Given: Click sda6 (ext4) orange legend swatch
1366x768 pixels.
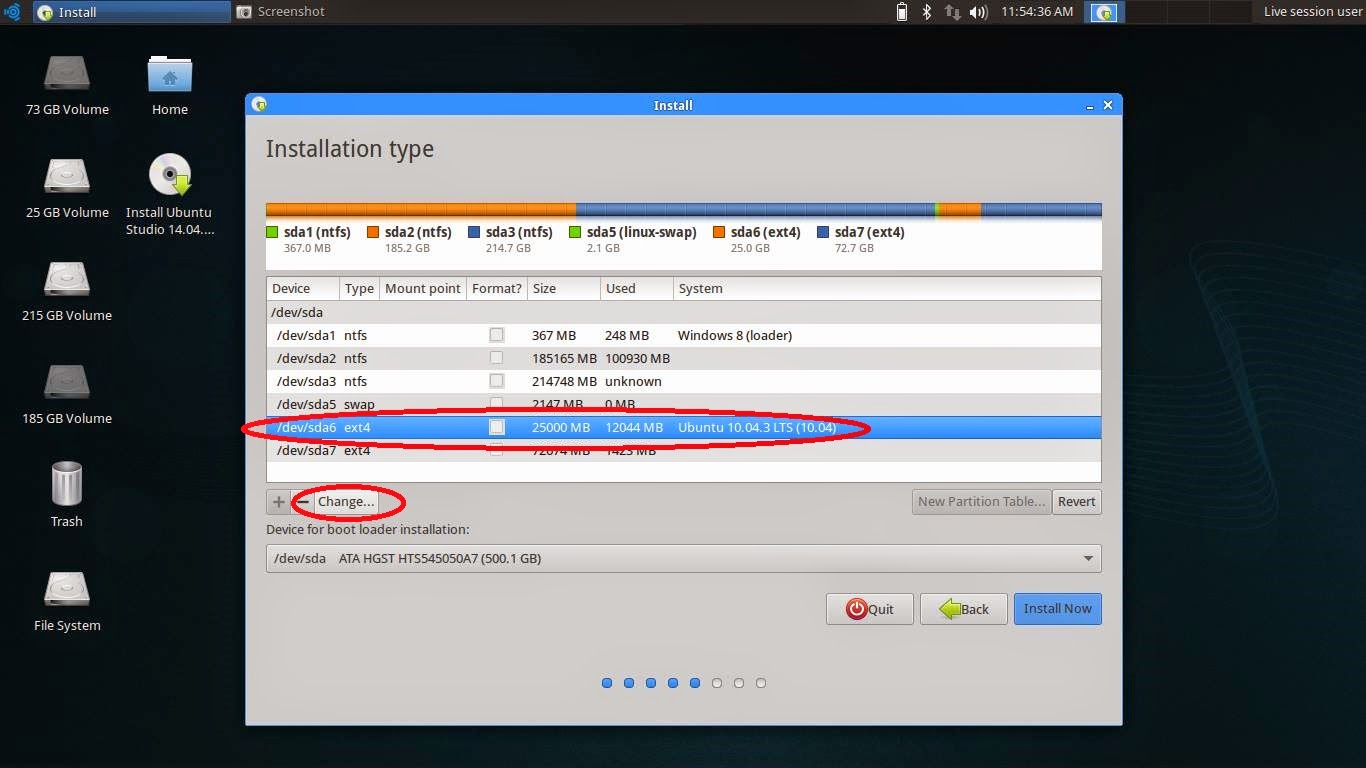Looking at the screenshot, I should click(x=719, y=232).
